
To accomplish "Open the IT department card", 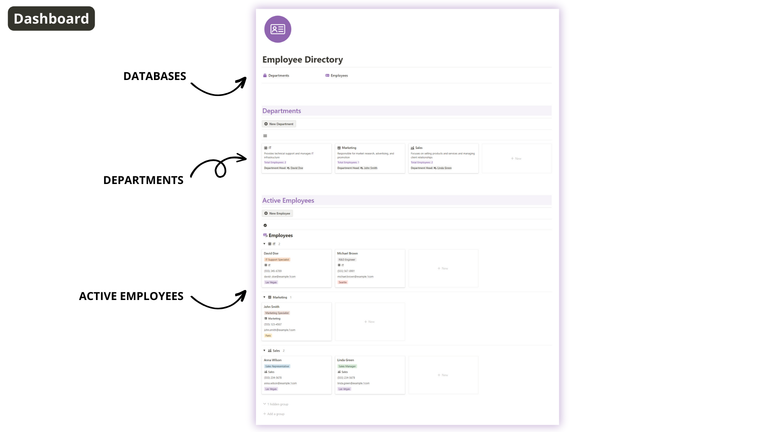I will pyautogui.click(x=297, y=158).
